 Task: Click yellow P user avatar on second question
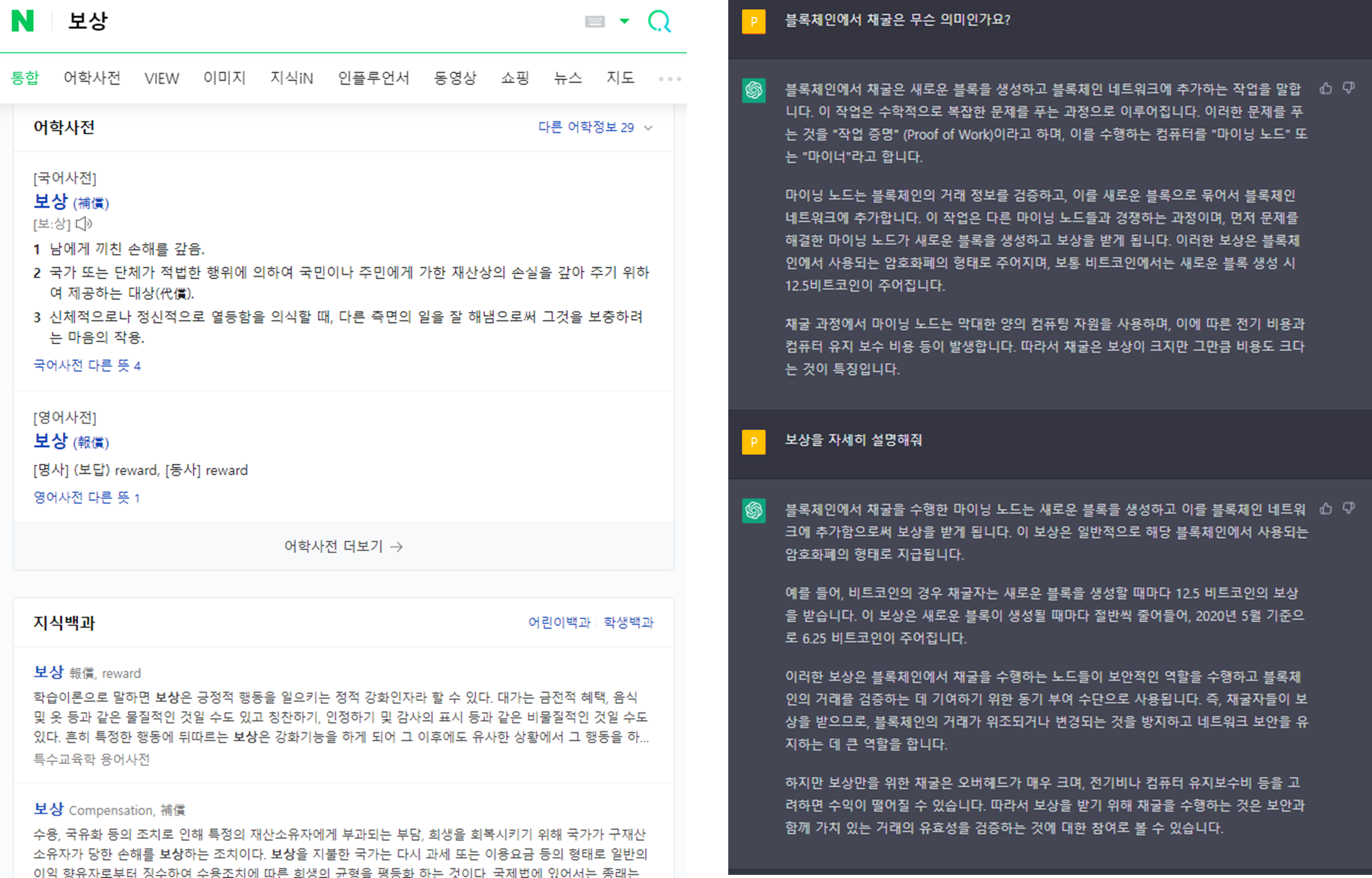(753, 441)
